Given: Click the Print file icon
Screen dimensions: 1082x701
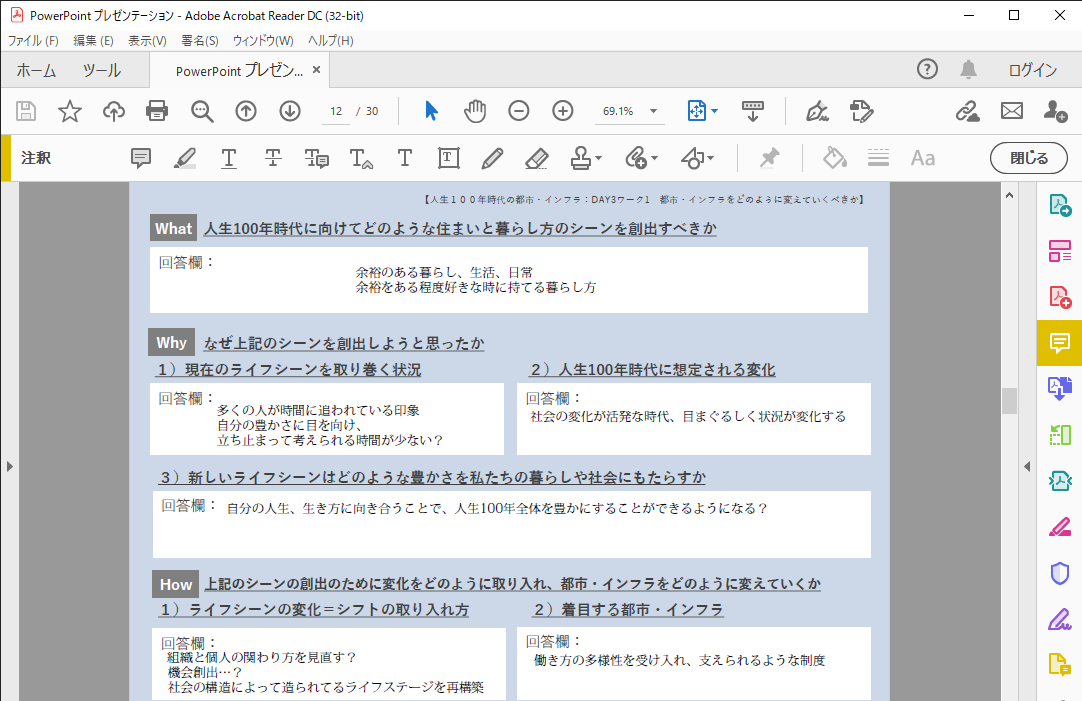Looking at the screenshot, I should tap(157, 111).
